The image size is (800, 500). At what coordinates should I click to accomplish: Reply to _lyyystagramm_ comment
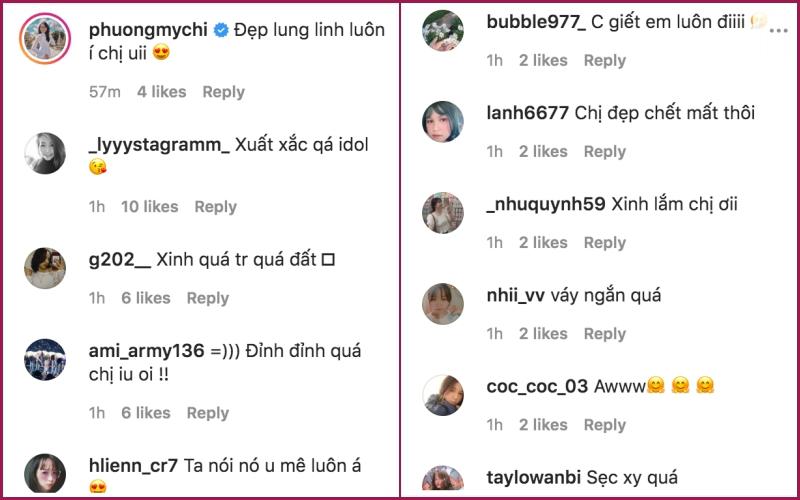(x=215, y=207)
